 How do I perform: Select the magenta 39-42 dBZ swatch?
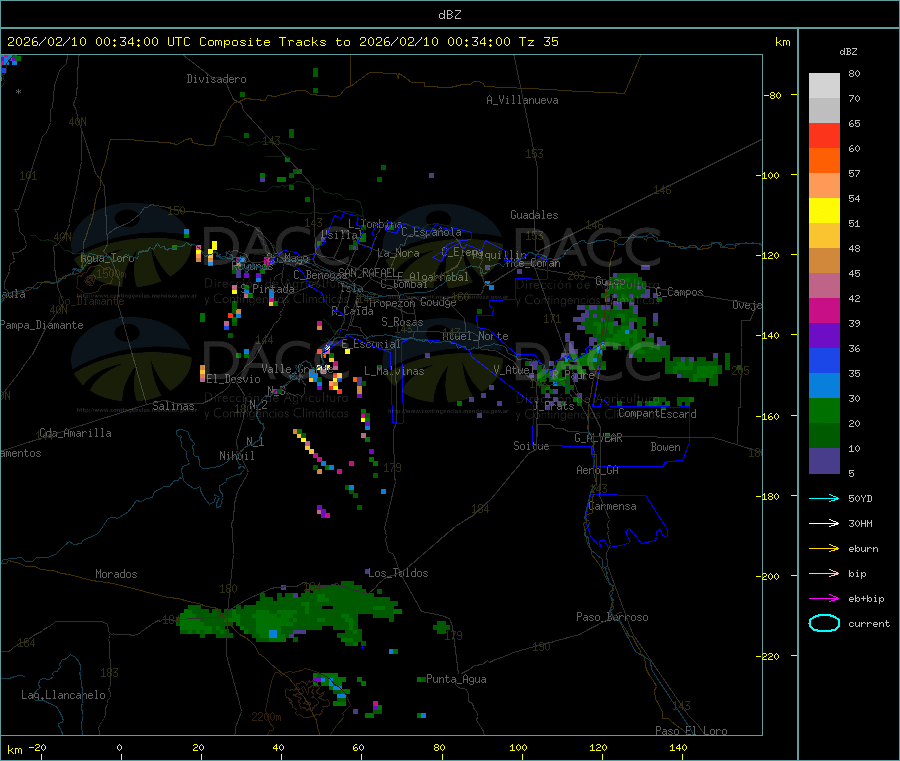tap(824, 311)
